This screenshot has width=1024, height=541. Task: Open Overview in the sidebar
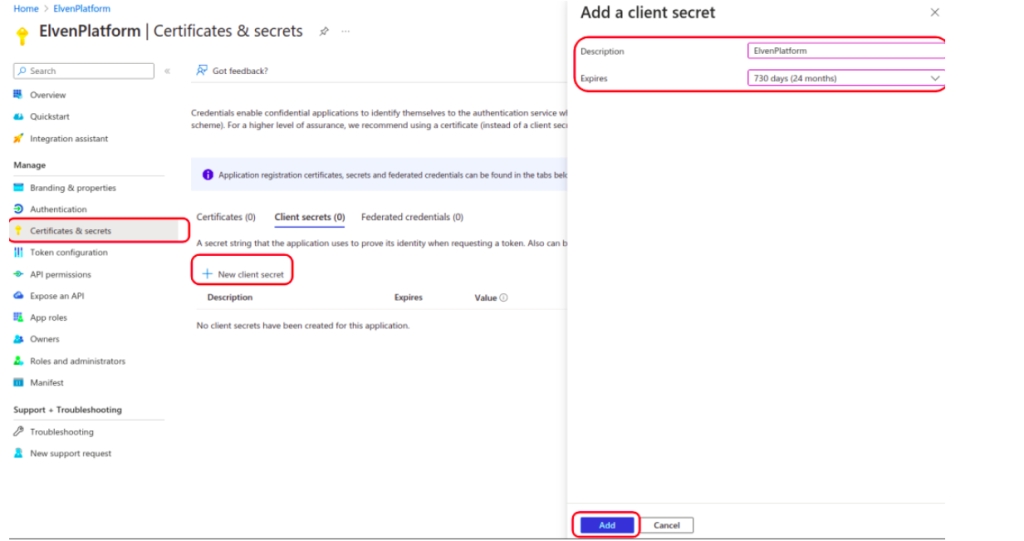[x=47, y=95]
